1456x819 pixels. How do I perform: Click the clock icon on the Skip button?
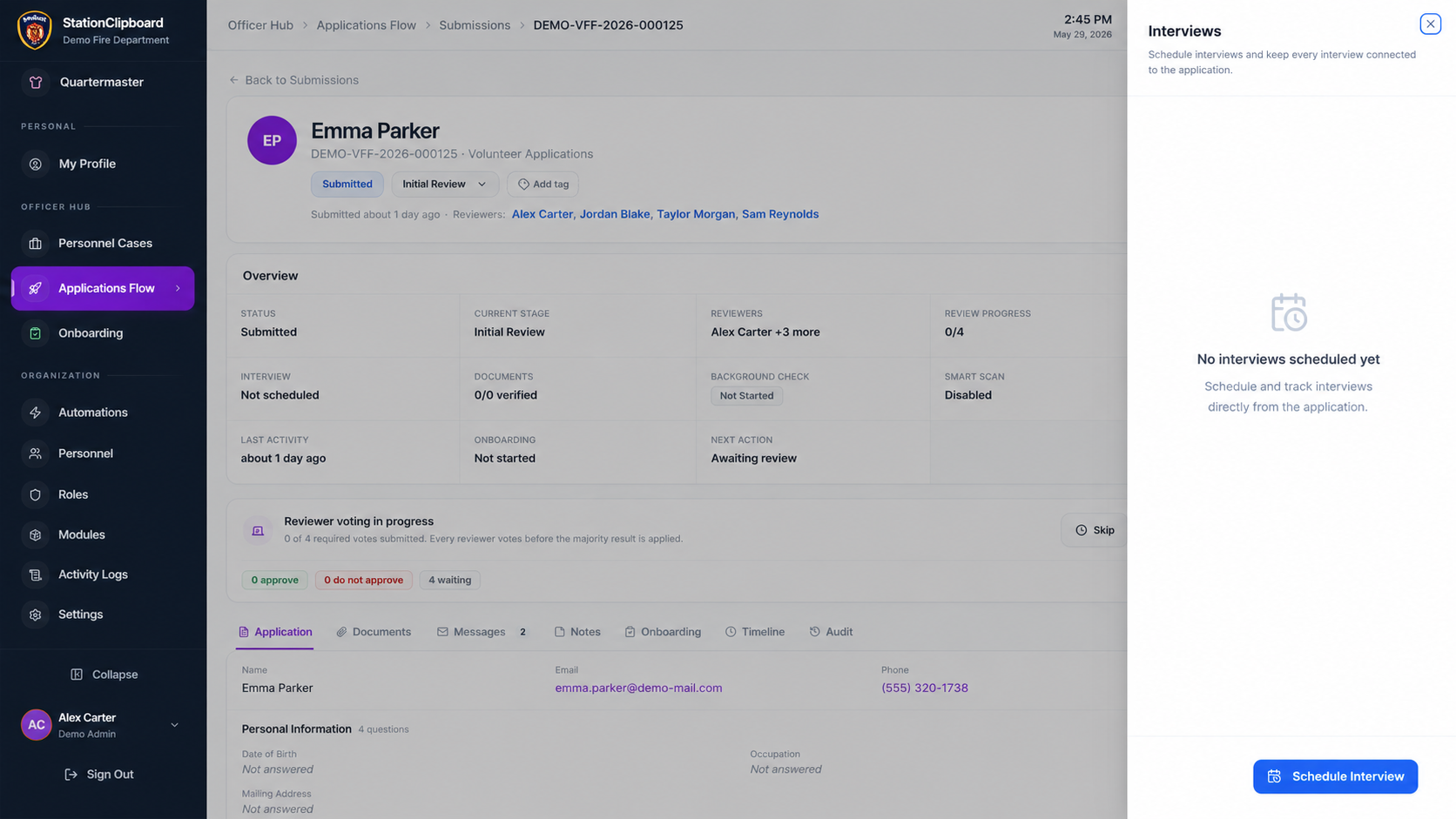coord(1081,530)
